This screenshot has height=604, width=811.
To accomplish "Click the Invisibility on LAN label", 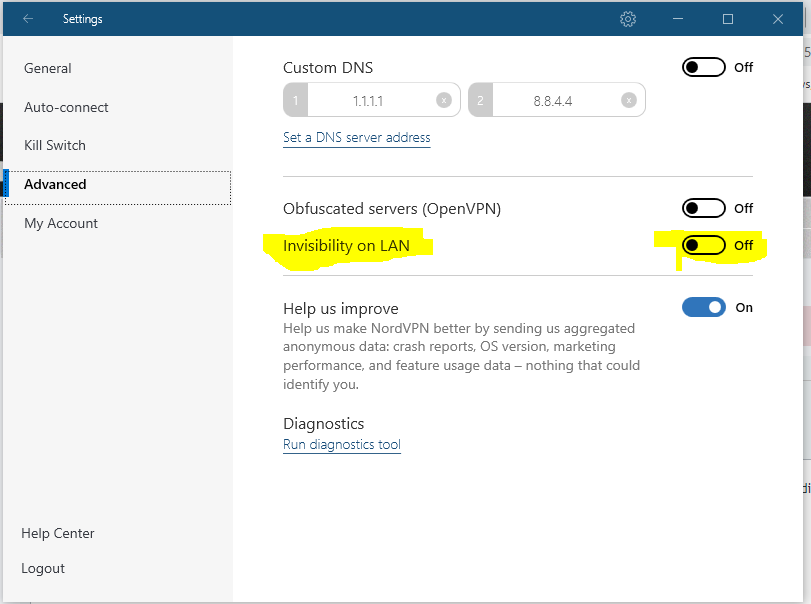I will click(x=346, y=246).
